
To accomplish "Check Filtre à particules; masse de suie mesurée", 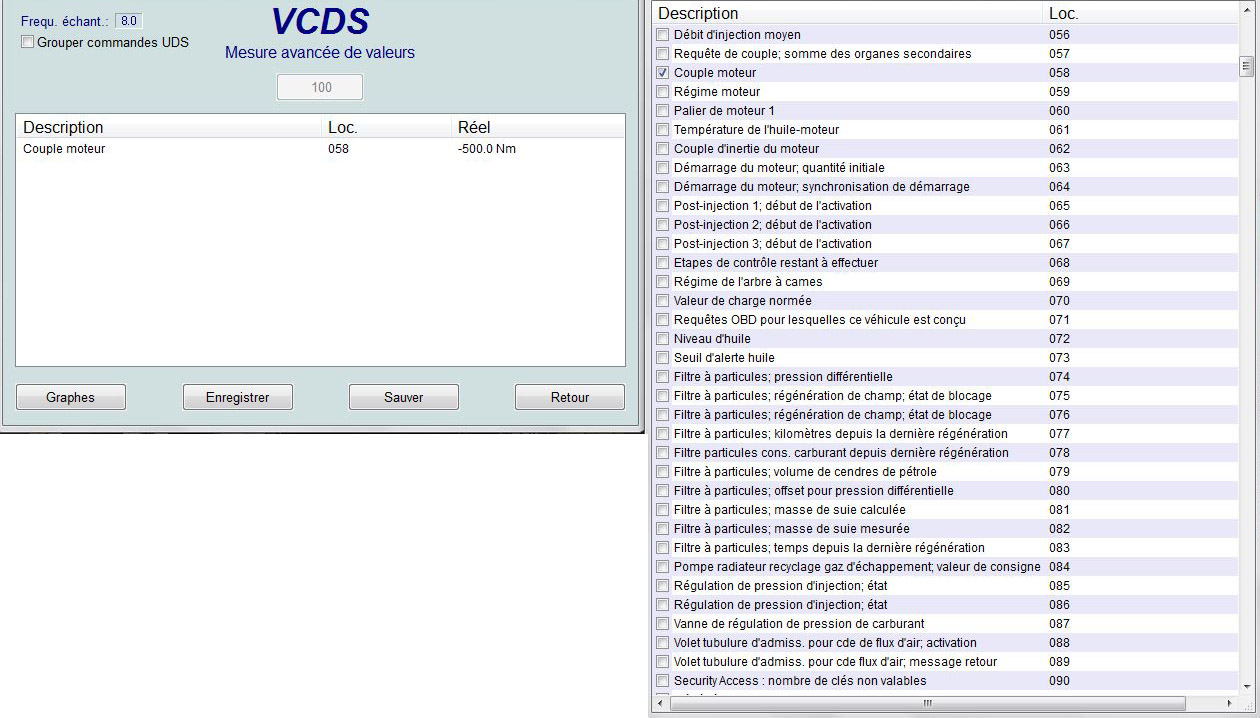I will point(662,529).
